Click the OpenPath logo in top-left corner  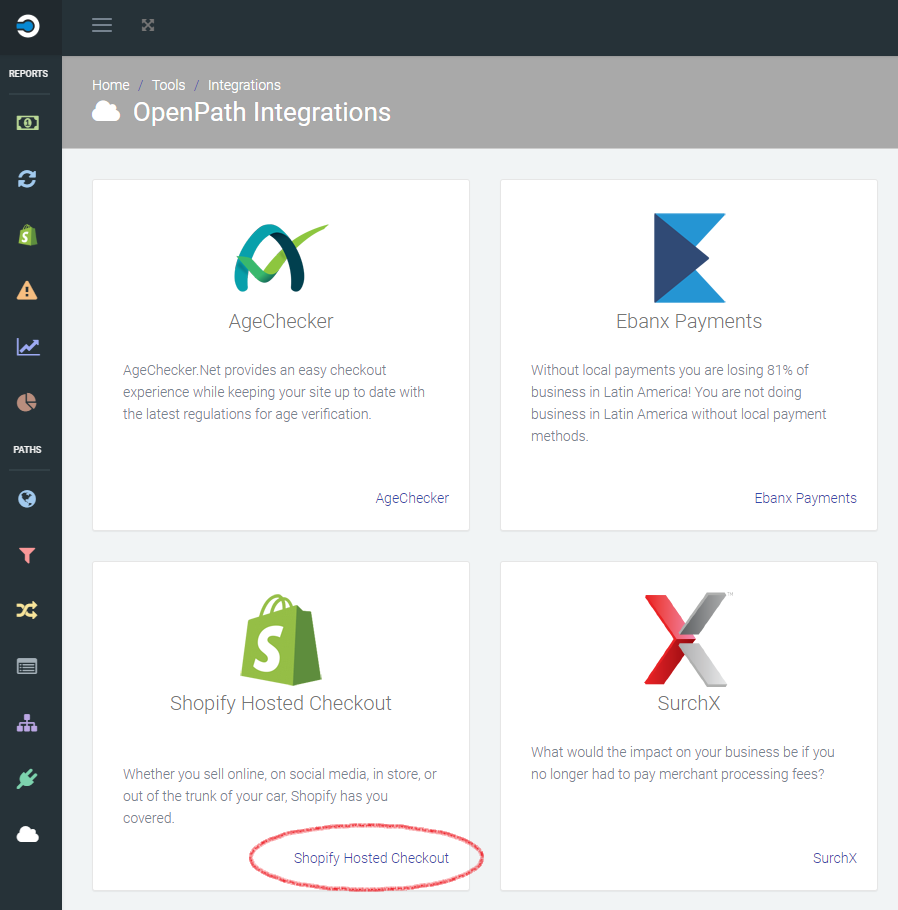(28, 24)
